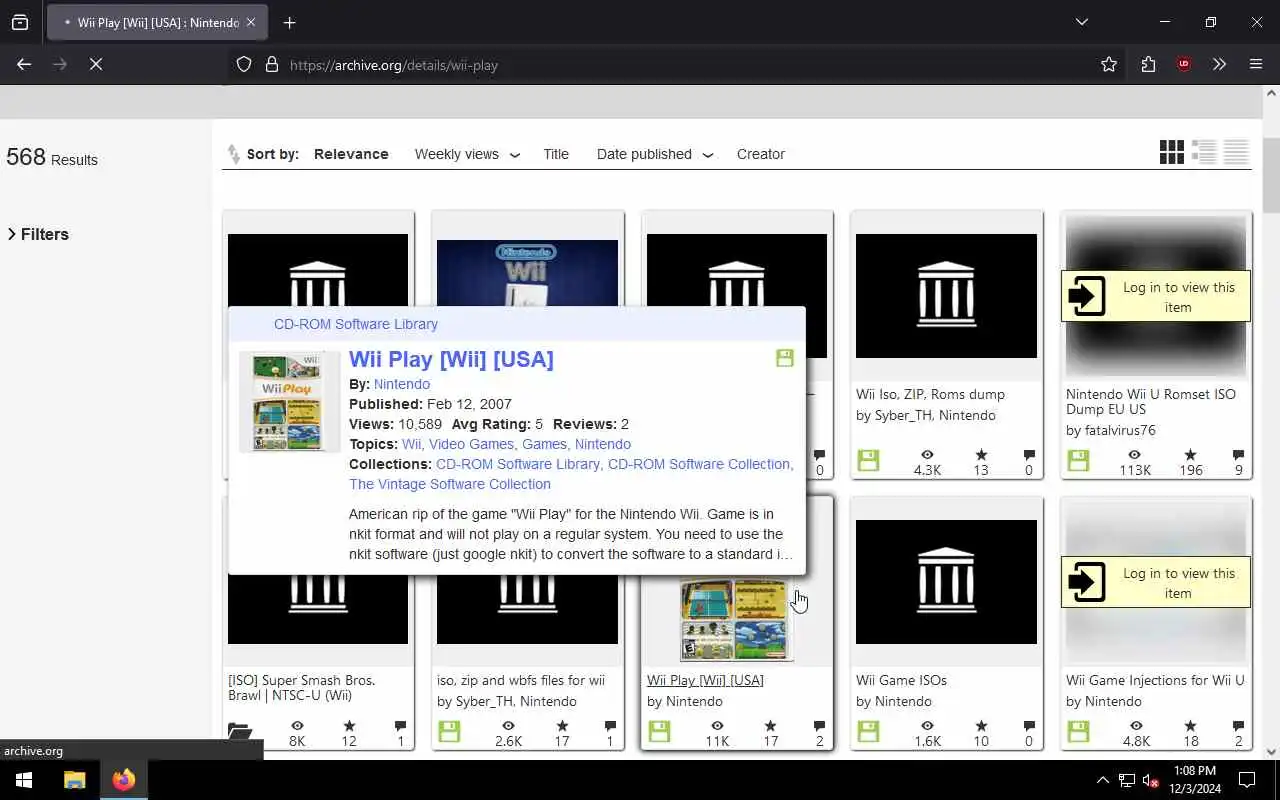Click login arrow icon on Wii U Romset

point(1086,296)
